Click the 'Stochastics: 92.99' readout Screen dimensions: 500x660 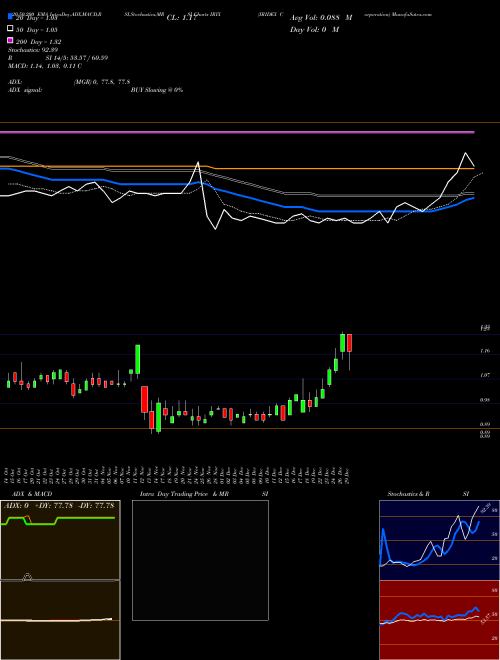coord(33,50)
